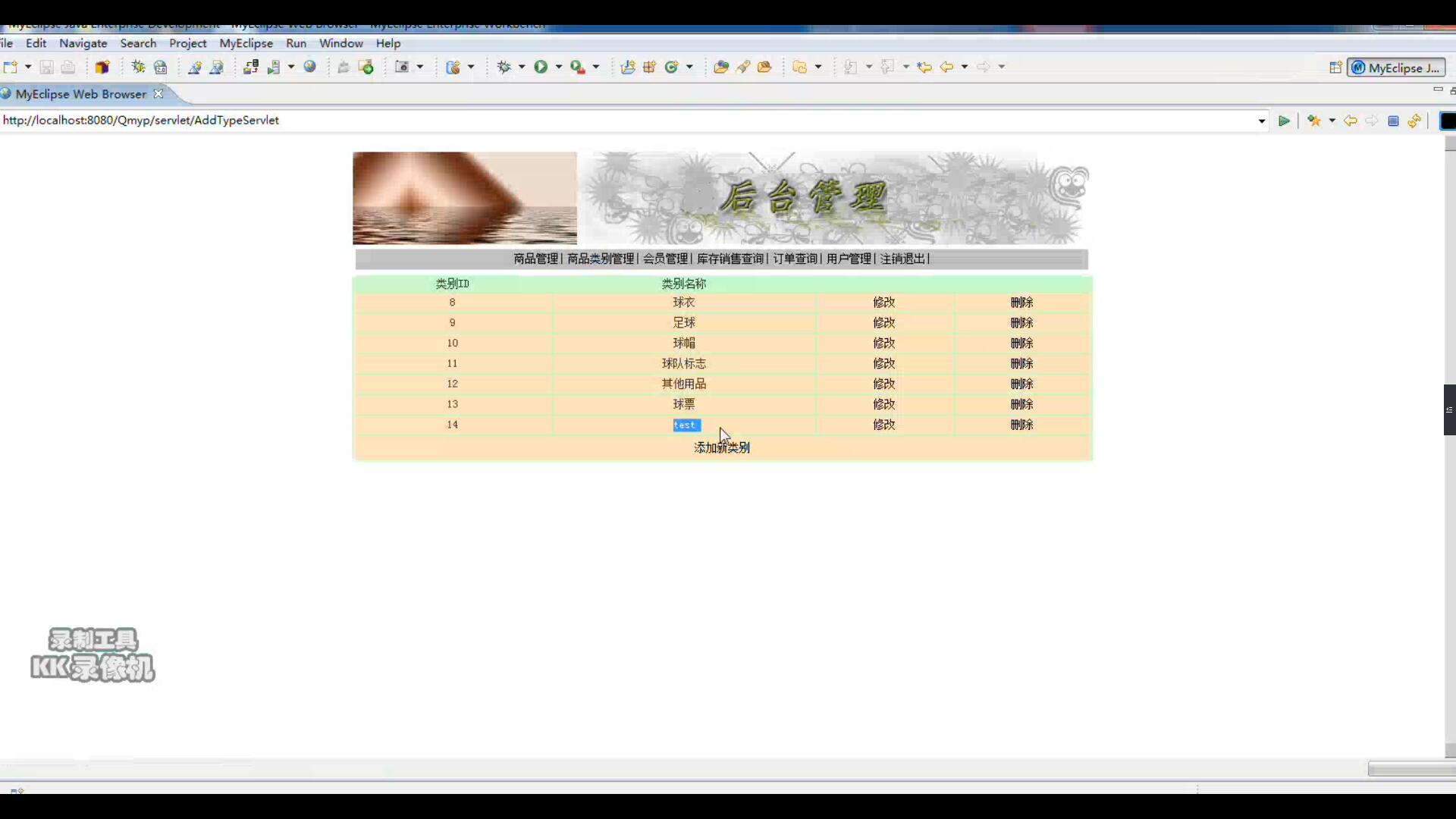
Task: Click the 球队标志 category name
Action: coord(684,363)
